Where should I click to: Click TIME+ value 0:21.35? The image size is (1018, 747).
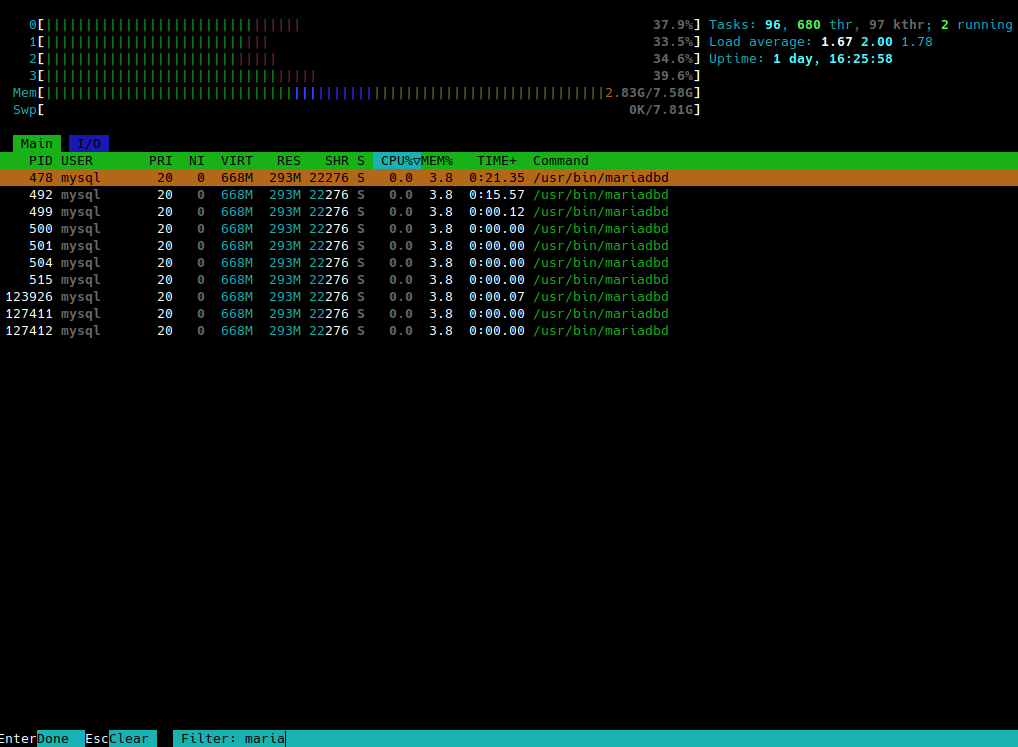(497, 177)
